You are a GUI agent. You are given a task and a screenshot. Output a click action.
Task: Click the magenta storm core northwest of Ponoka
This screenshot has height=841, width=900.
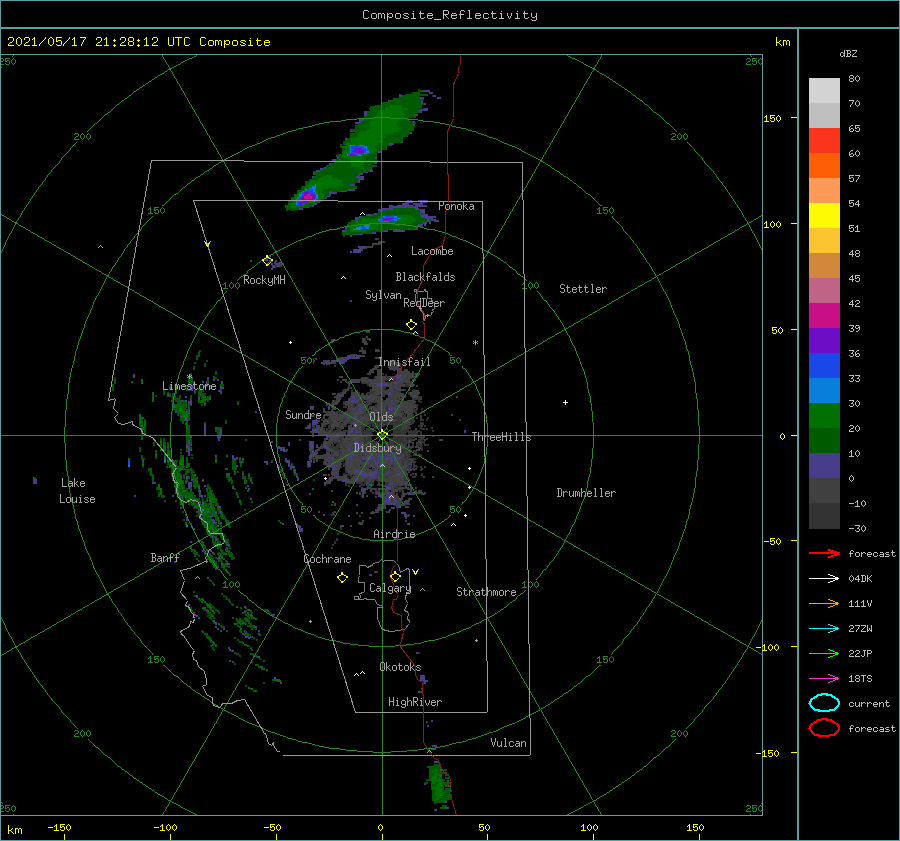coord(308,196)
